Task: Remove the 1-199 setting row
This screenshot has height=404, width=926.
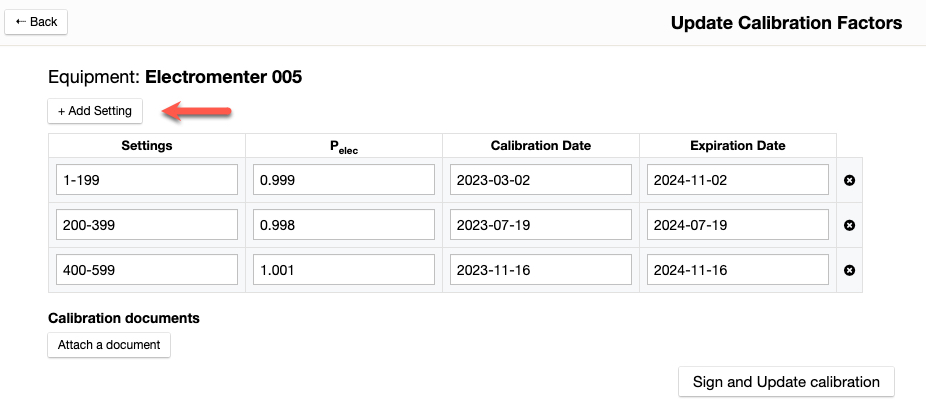Action: click(x=849, y=180)
